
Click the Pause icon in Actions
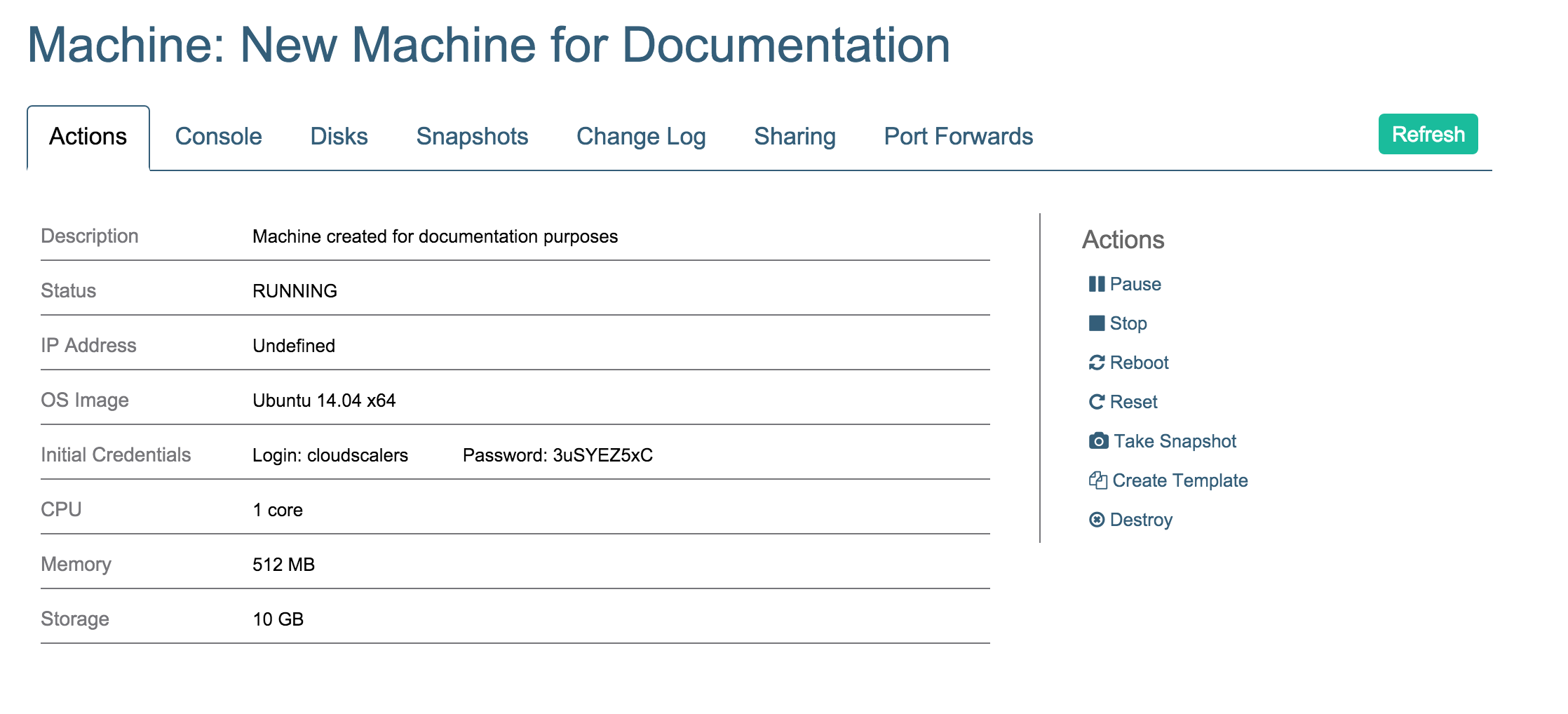(x=1096, y=284)
